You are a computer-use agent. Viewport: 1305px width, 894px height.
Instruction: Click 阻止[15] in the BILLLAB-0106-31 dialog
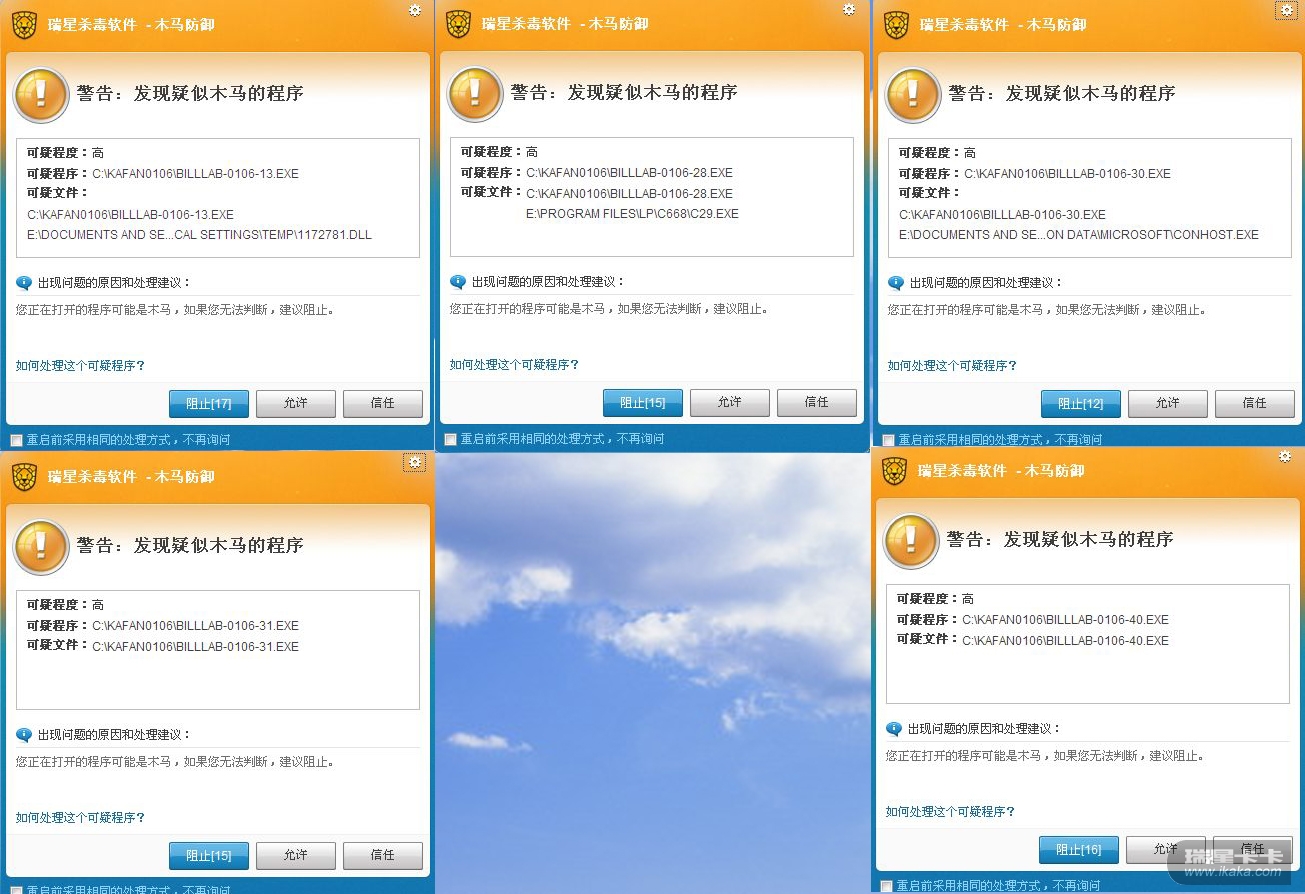coord(209,856)
